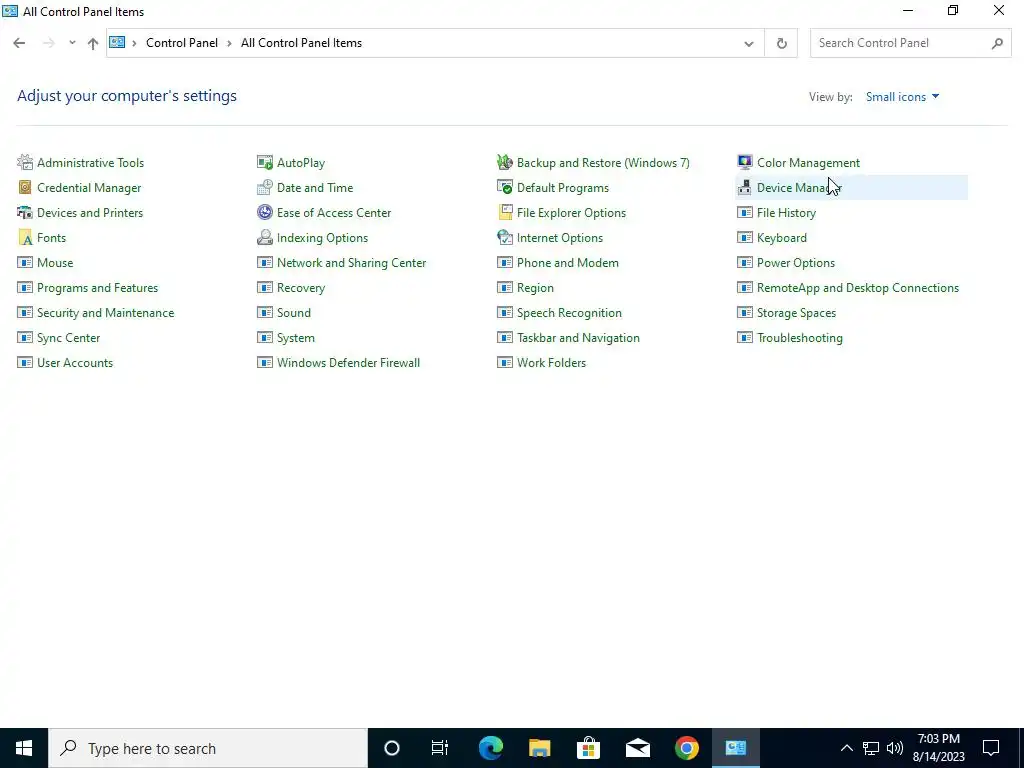Open the Region item
Viewport: 1024px width, 768px height.
535,287
